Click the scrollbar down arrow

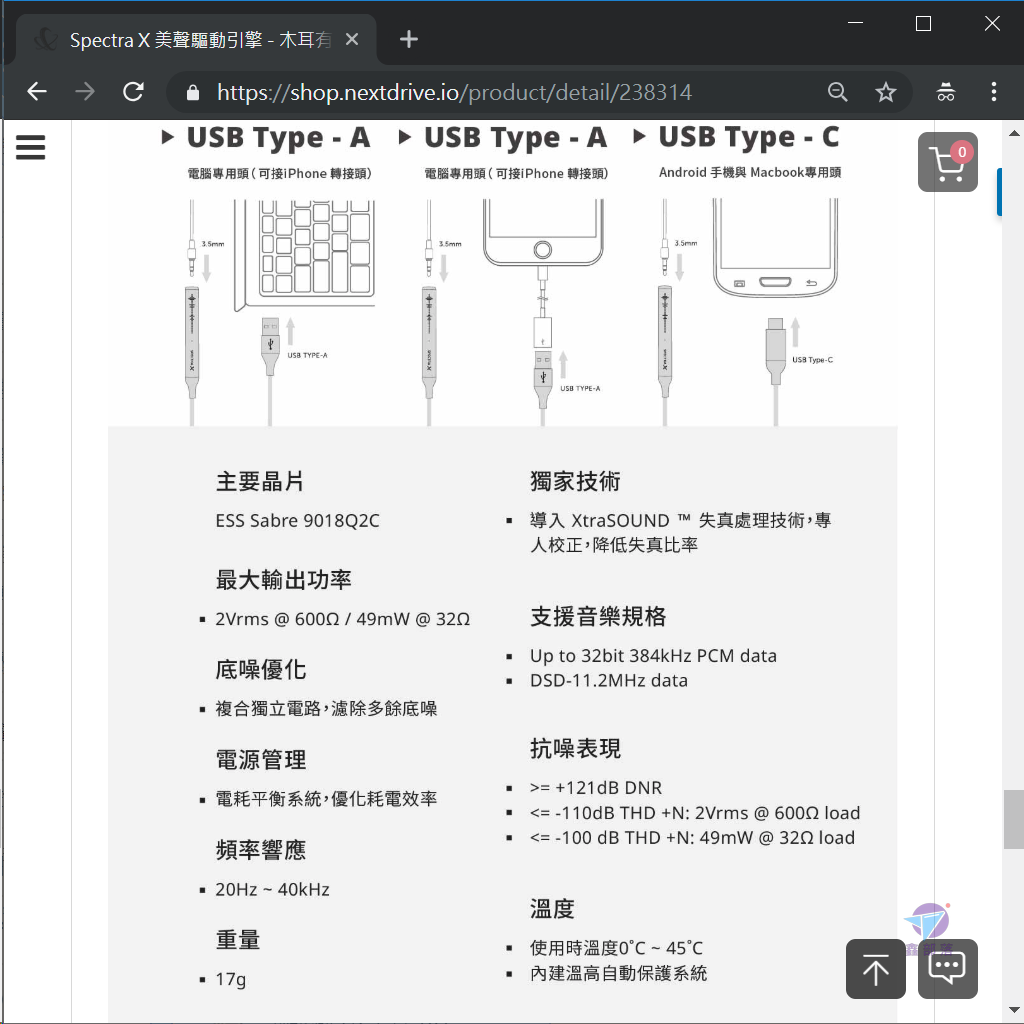pos(1014,1011)
